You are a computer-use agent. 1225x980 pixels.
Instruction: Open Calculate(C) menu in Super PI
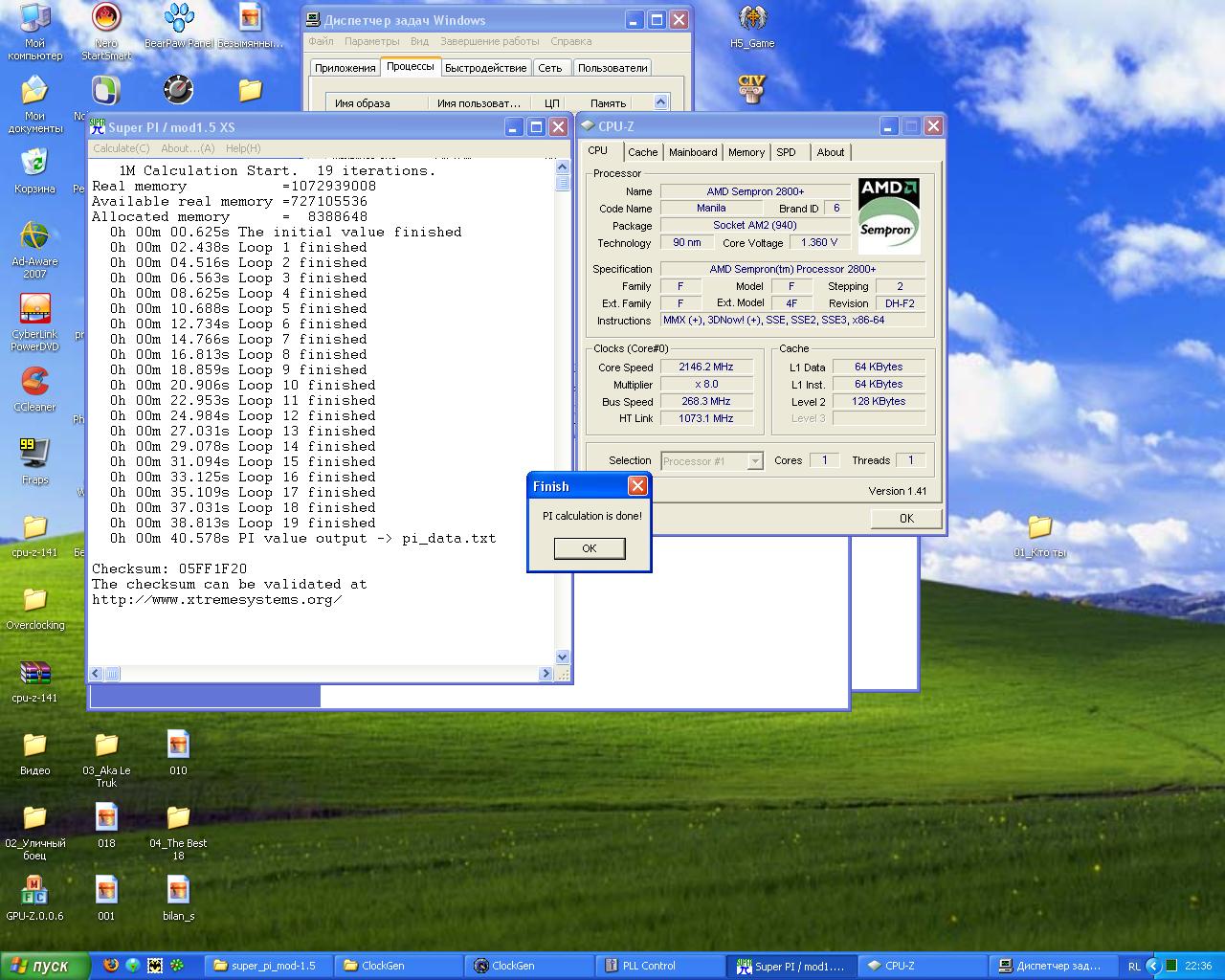[x=121, y=148]
